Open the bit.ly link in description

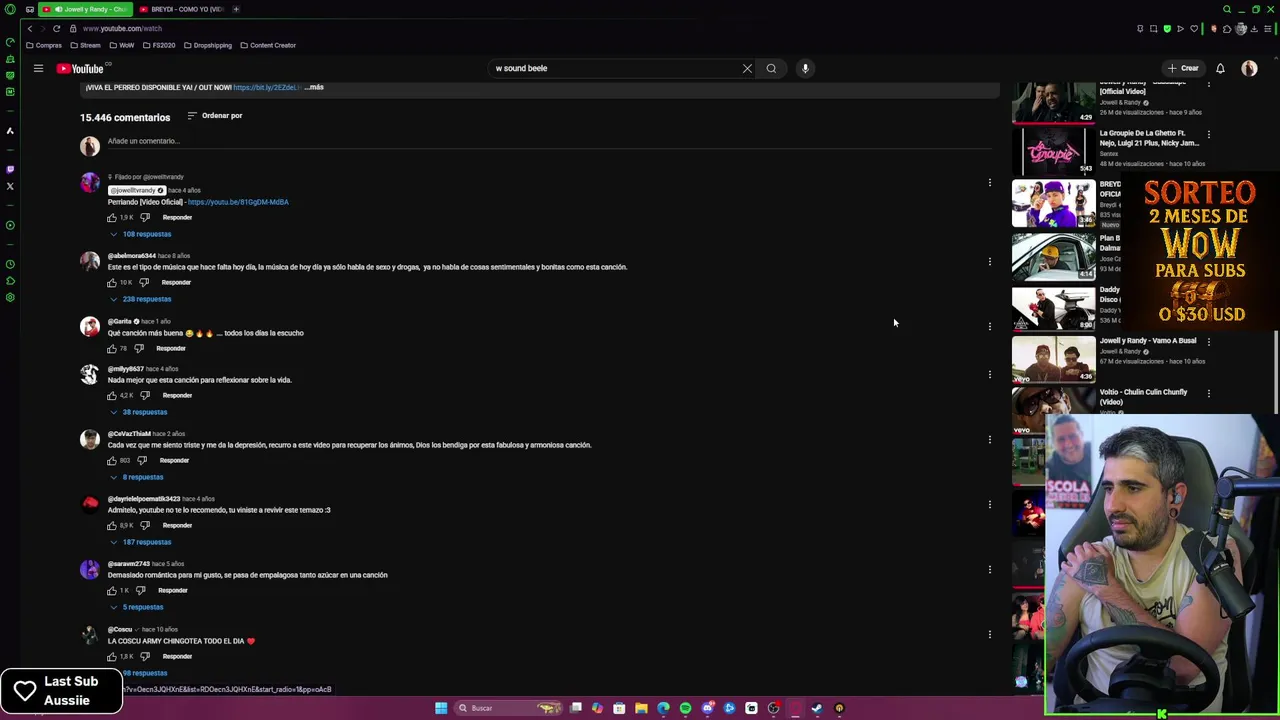pos(267,87)
